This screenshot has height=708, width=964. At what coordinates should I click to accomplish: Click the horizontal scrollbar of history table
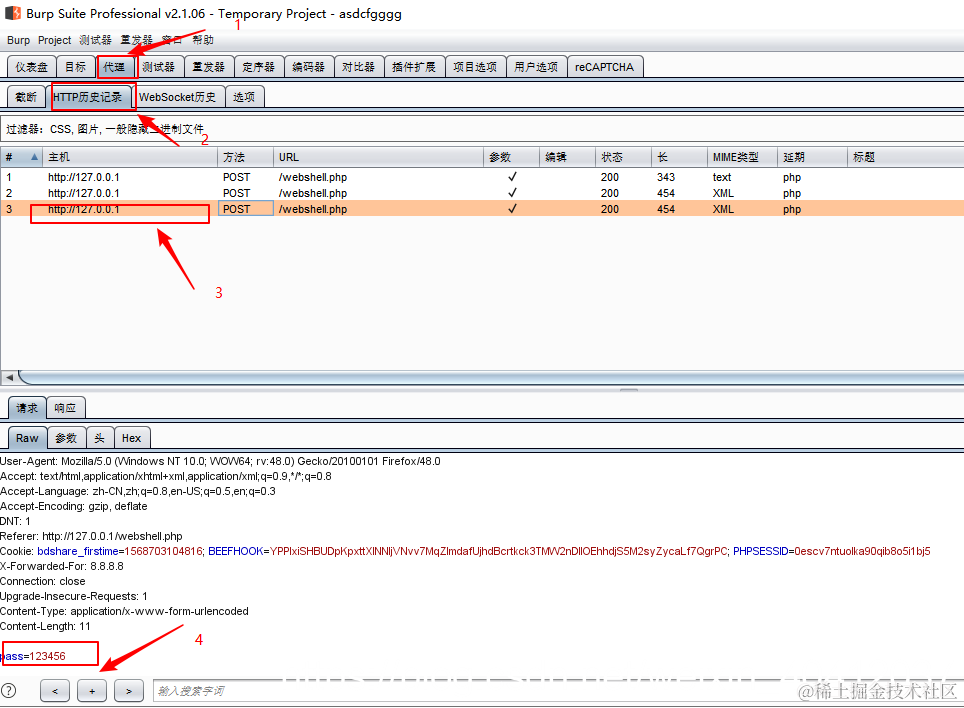(492, 377)
